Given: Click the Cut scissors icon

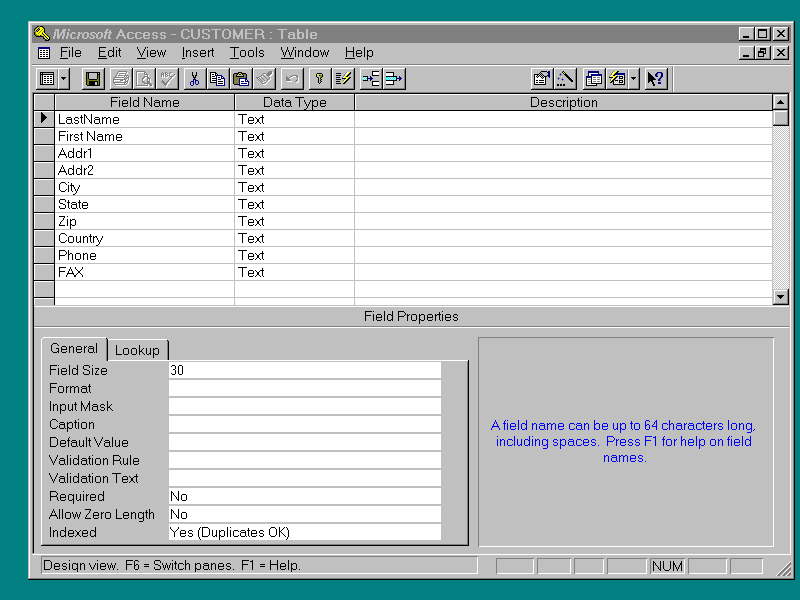Looking at the screenshot, I should pos(194,78).
